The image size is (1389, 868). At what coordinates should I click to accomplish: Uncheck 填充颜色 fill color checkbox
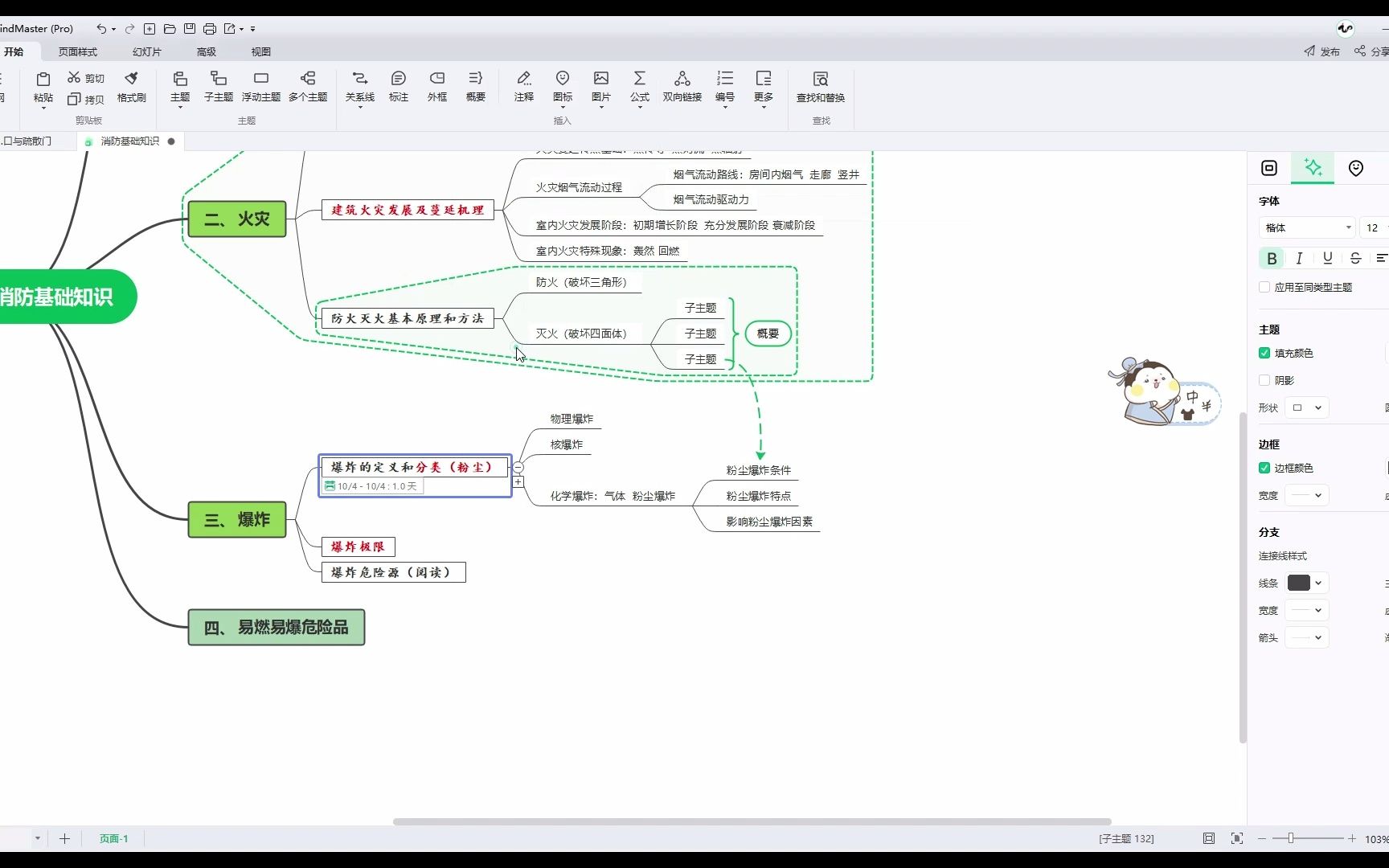[x=1264, y=353]
